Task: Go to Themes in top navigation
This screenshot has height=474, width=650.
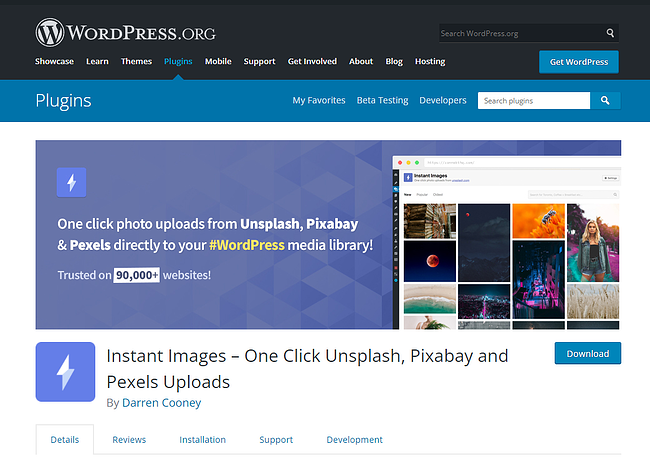Action: tap(136, 61)
